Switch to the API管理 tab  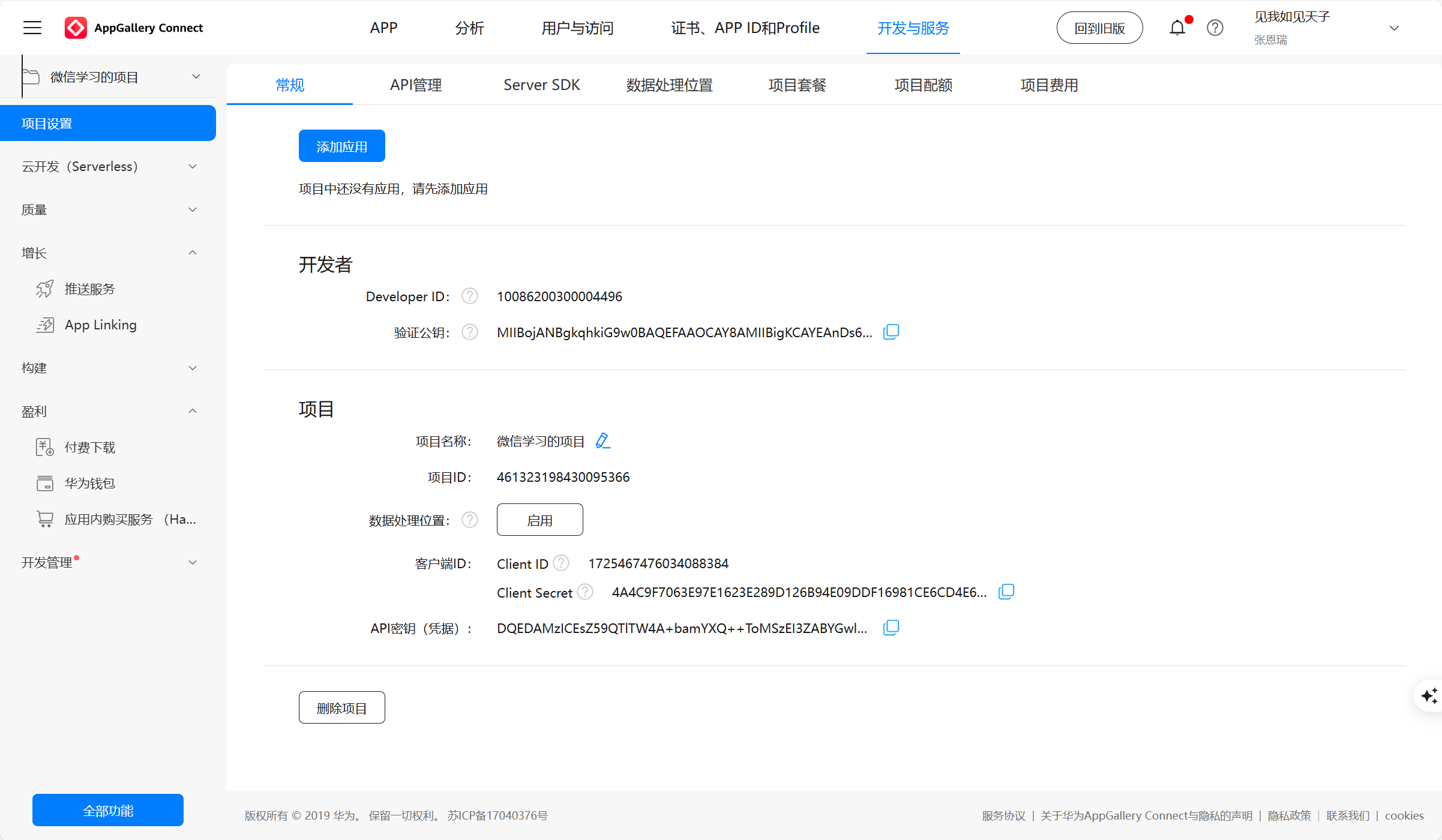415,85
